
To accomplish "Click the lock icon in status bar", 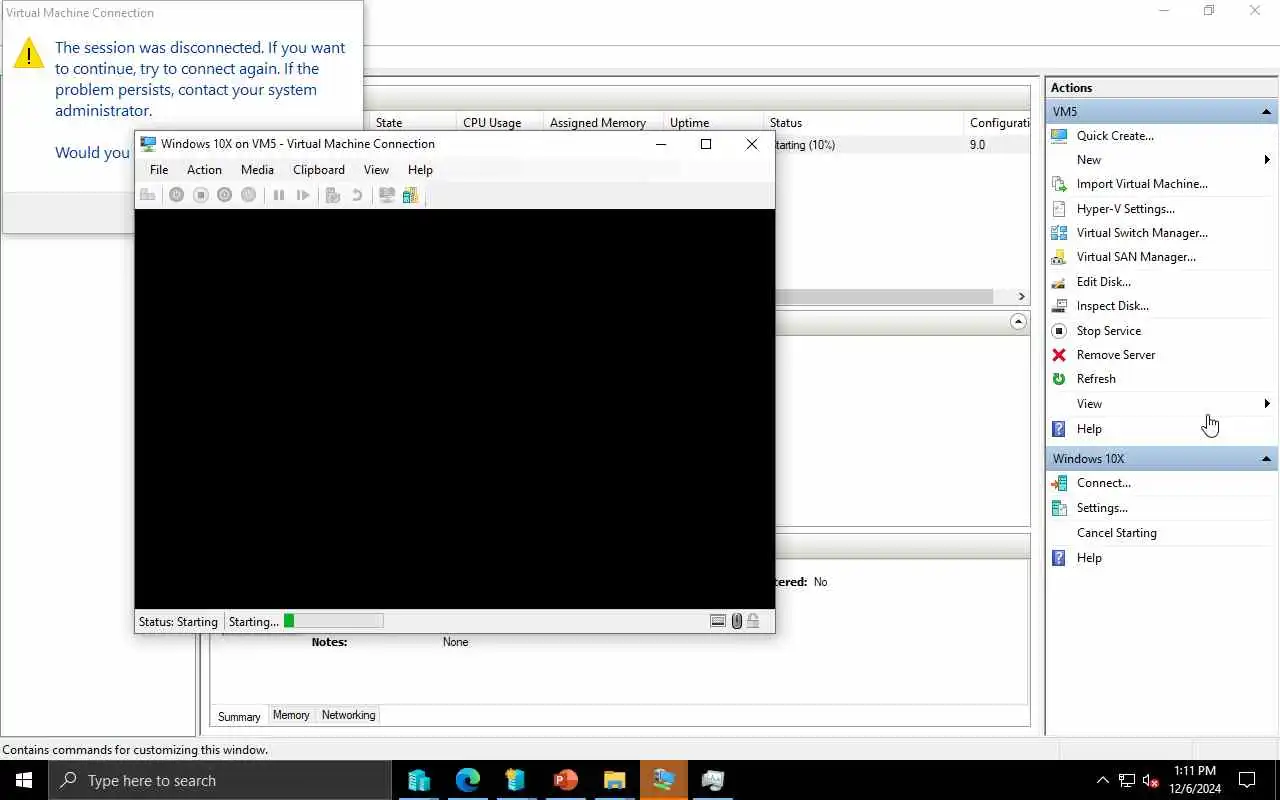I will coord(753,621).
